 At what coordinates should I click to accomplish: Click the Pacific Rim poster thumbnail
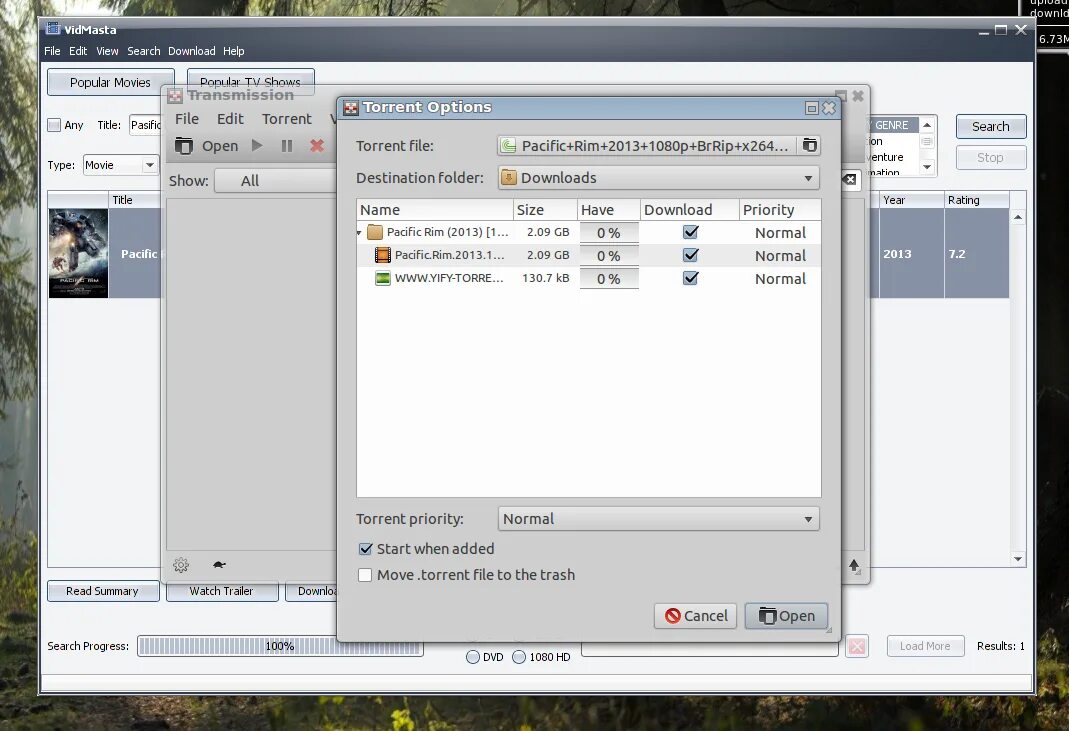78,253
